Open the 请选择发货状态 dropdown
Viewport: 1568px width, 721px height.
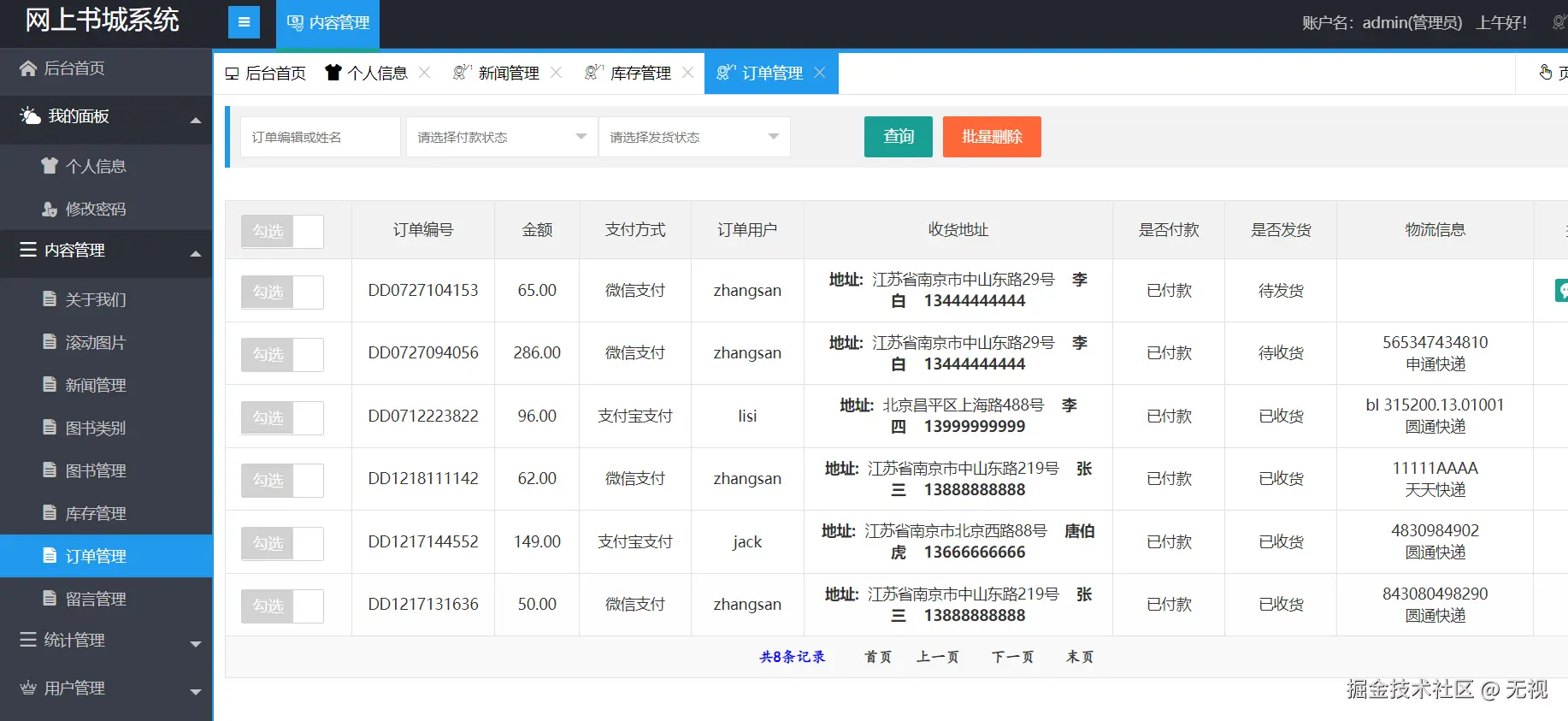pos(694,137)
